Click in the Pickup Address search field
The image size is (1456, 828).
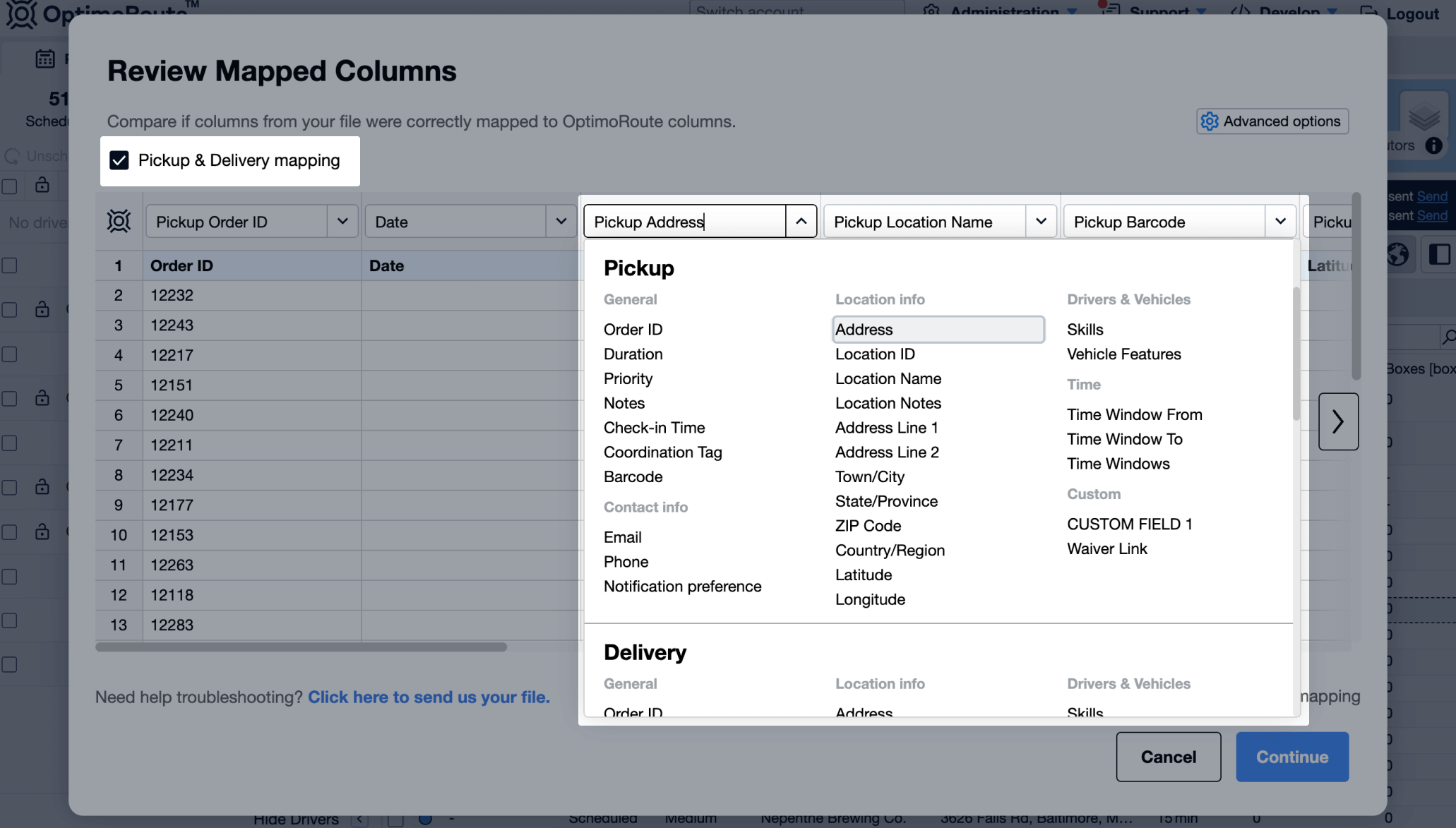pyautogui.click(x=684, y=222)
